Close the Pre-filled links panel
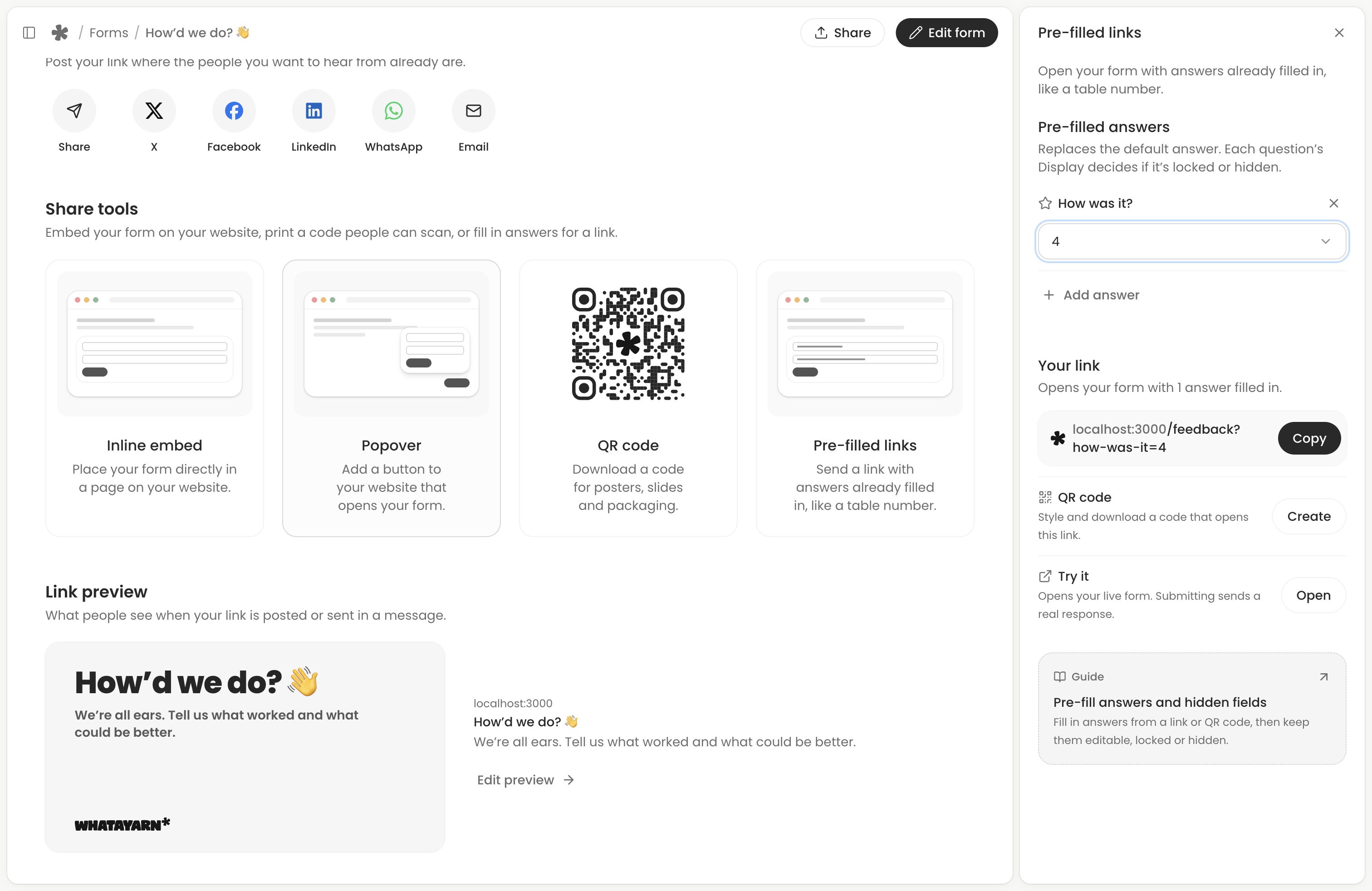The height and width of the screenshot is (891, 1372). point(1339,33)
